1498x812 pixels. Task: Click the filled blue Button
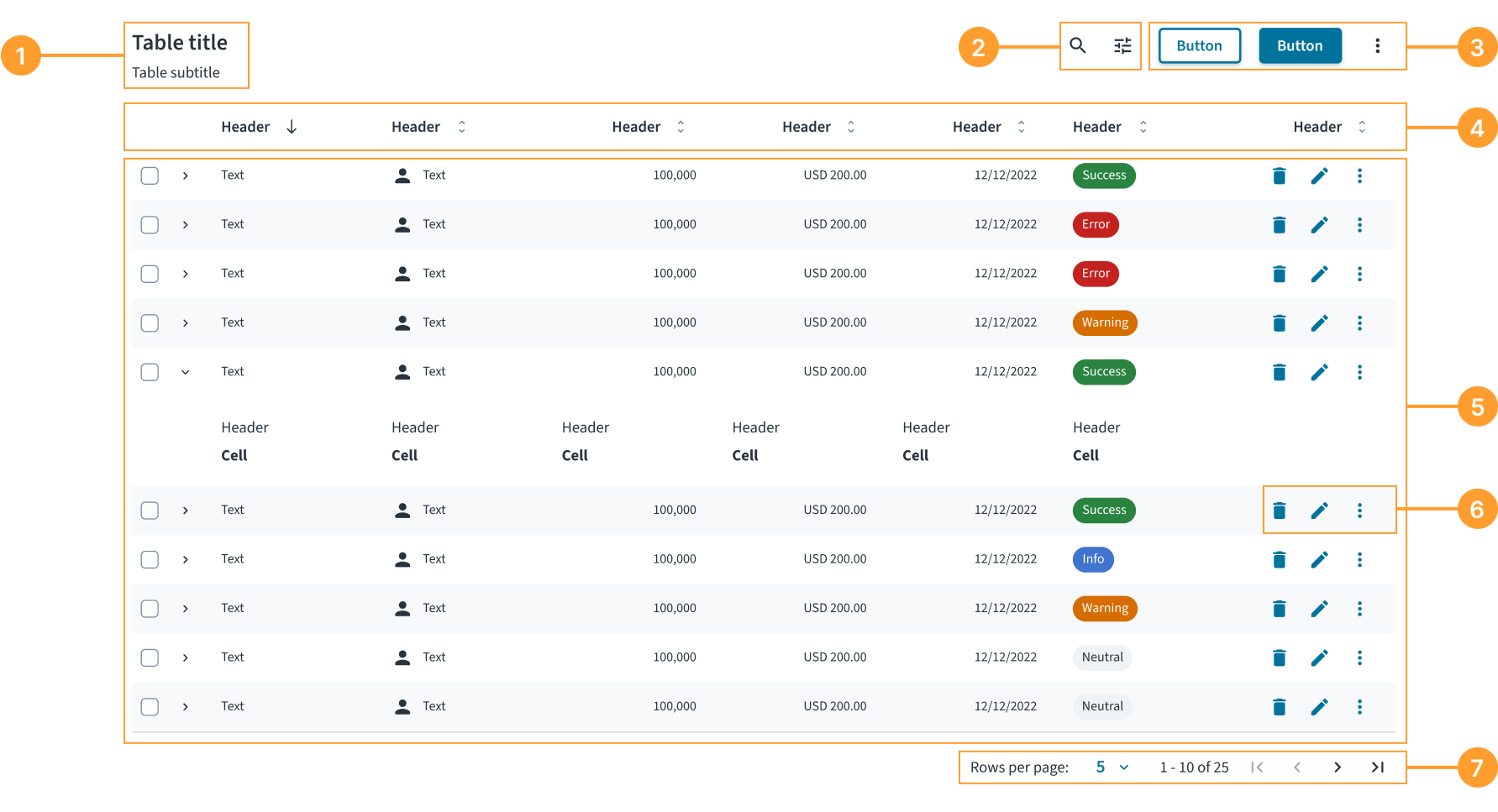pos(1300,45)
